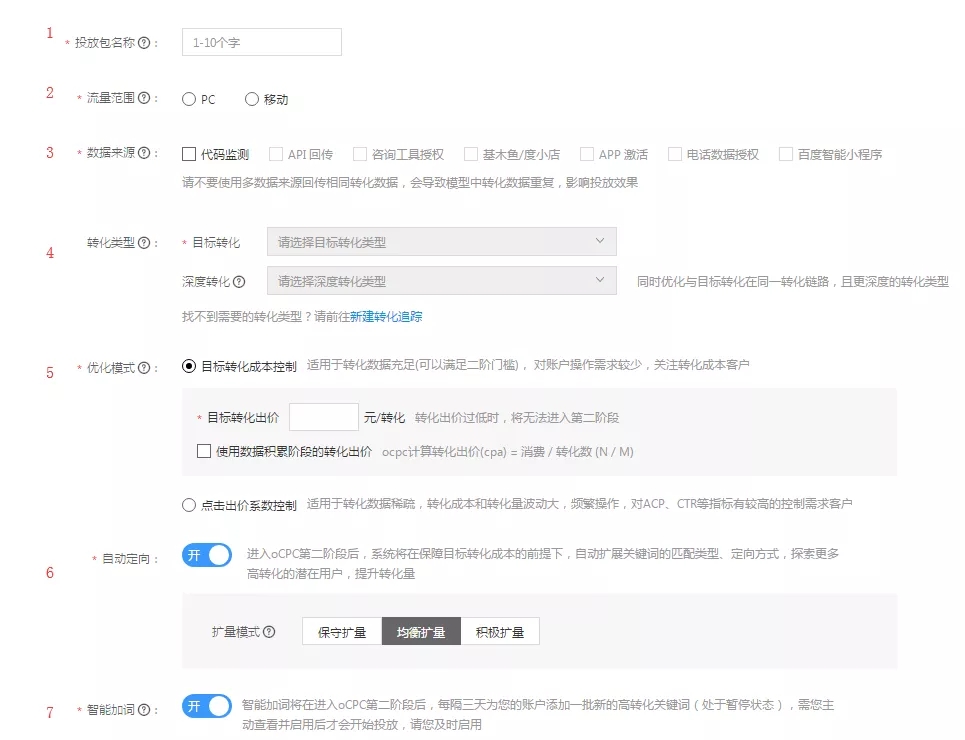Select the PC traffic radio button
Screen dimensions: 965x740
(x=189, y=99)
